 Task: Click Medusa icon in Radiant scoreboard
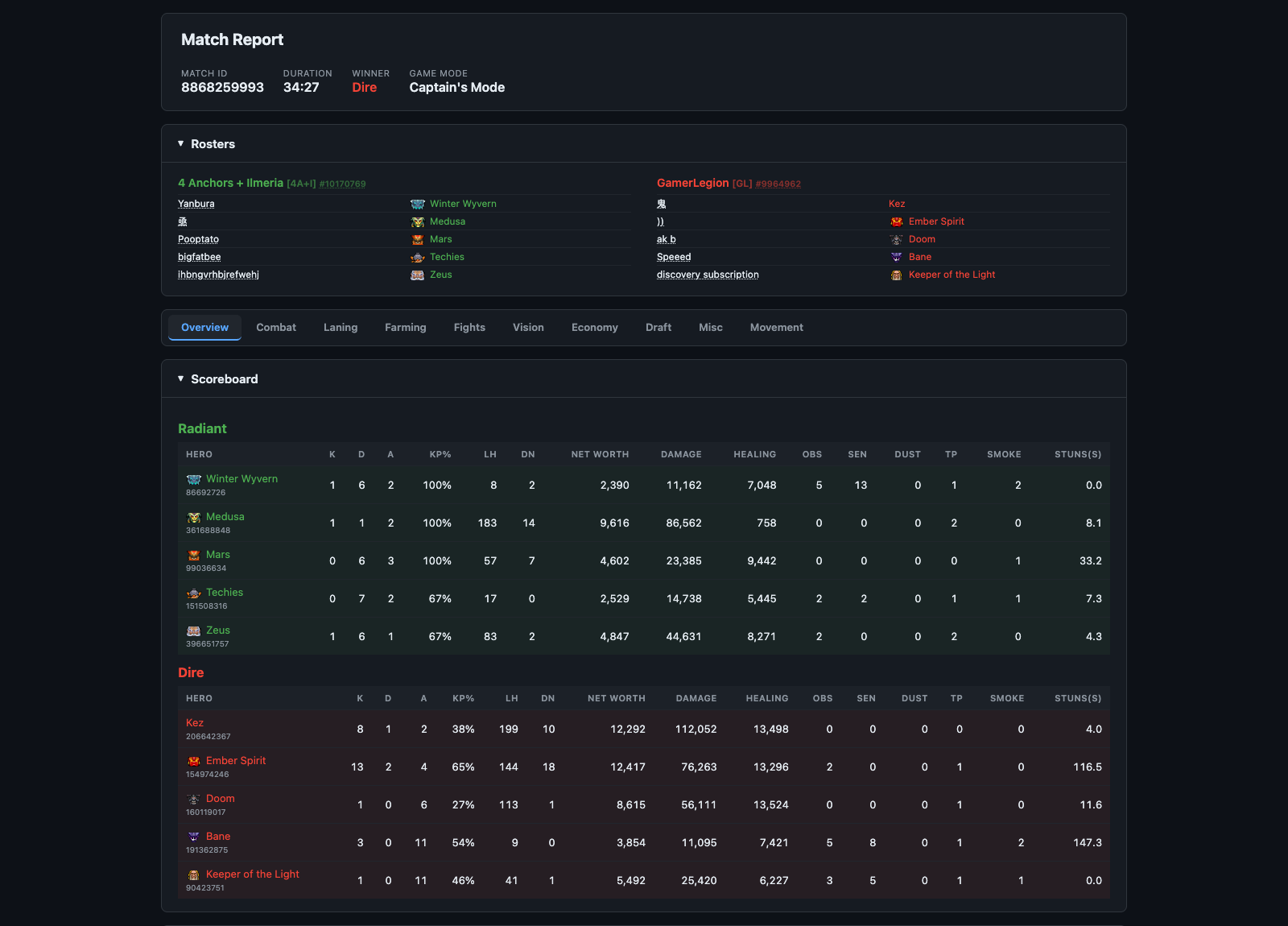[194, 517]
